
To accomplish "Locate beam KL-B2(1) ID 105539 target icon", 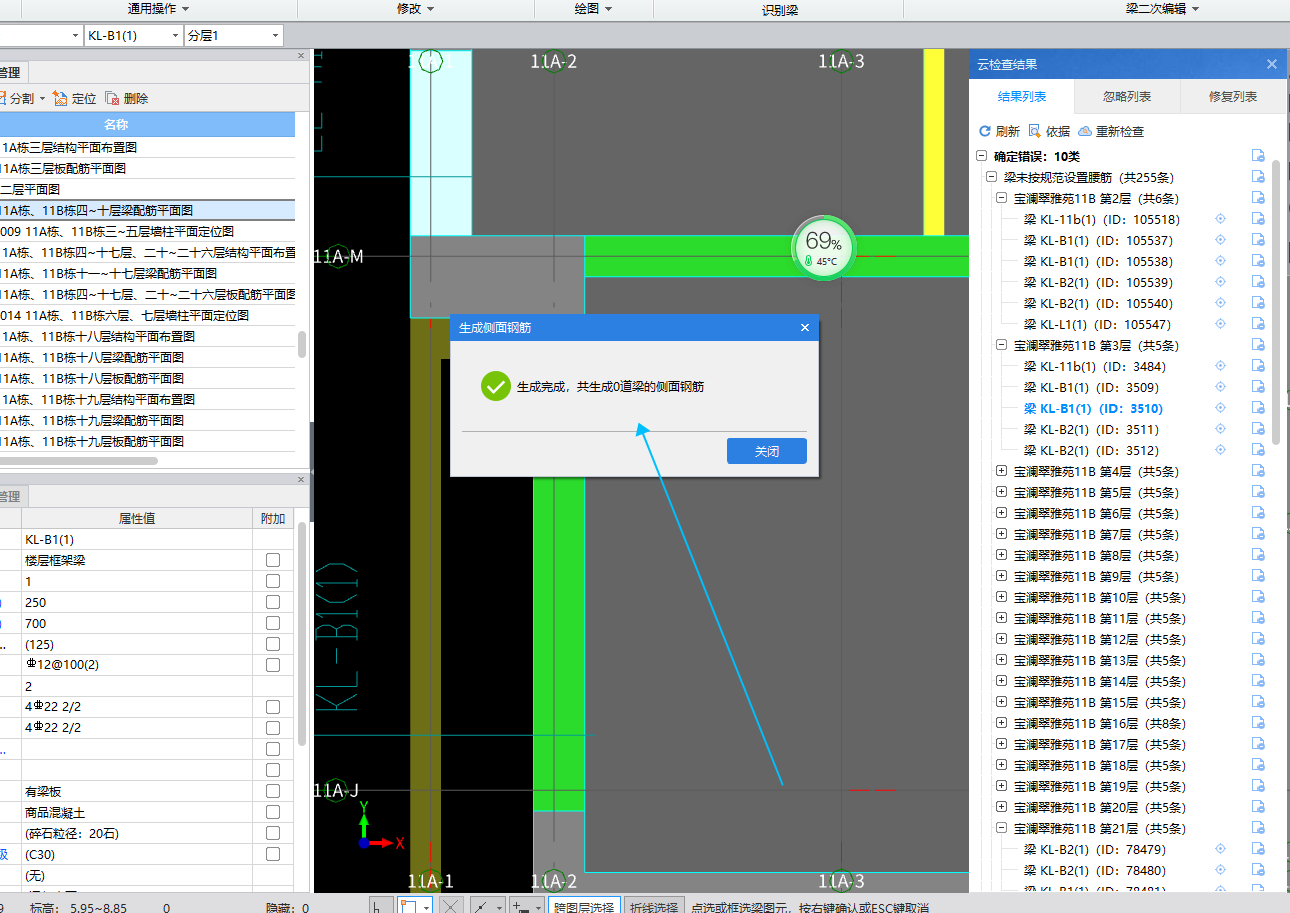I will 1220,282.
